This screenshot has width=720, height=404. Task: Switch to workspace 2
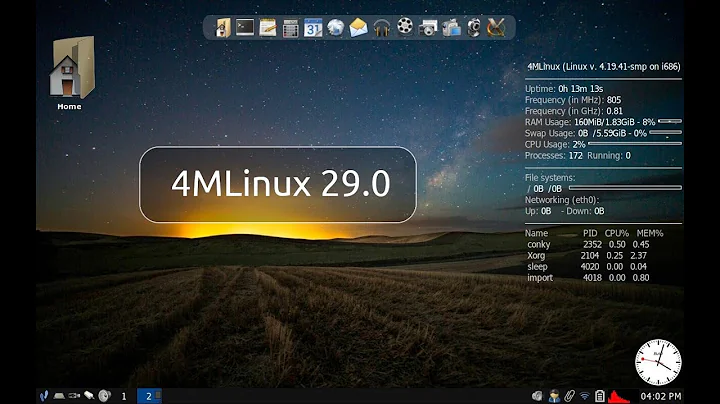pyautogui.click(x=149, y=396)
